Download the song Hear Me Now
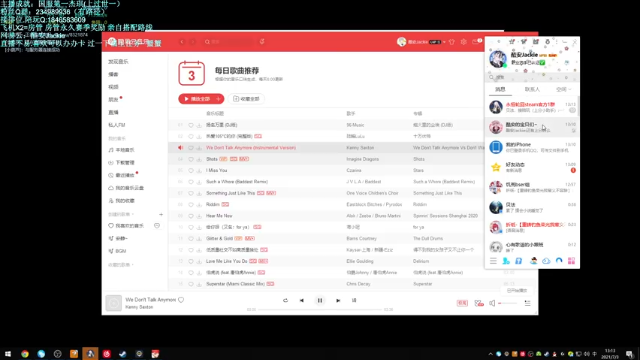The image size is (640, 360). pyautogui.click(x=199, y=216)
